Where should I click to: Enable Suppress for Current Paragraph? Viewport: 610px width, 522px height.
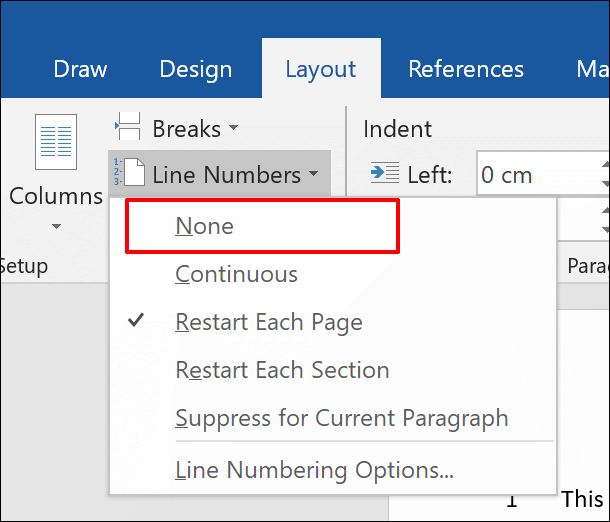[341, 418]
